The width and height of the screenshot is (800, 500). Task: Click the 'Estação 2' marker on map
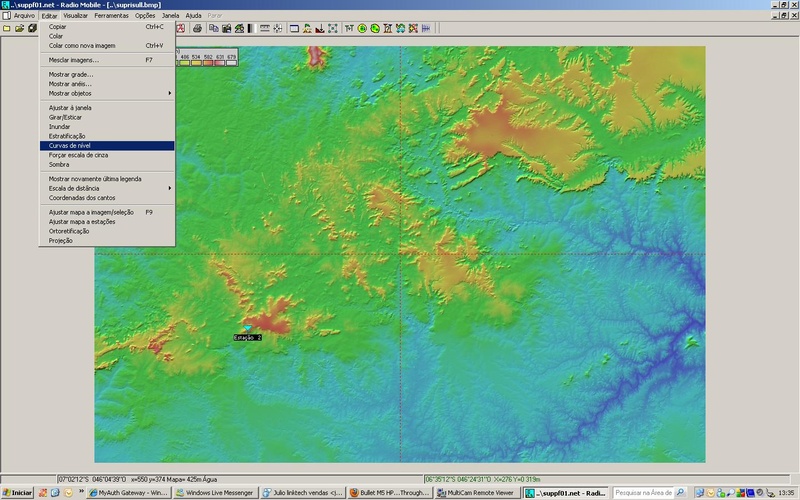pyautogui.click(x=247, y=330)
